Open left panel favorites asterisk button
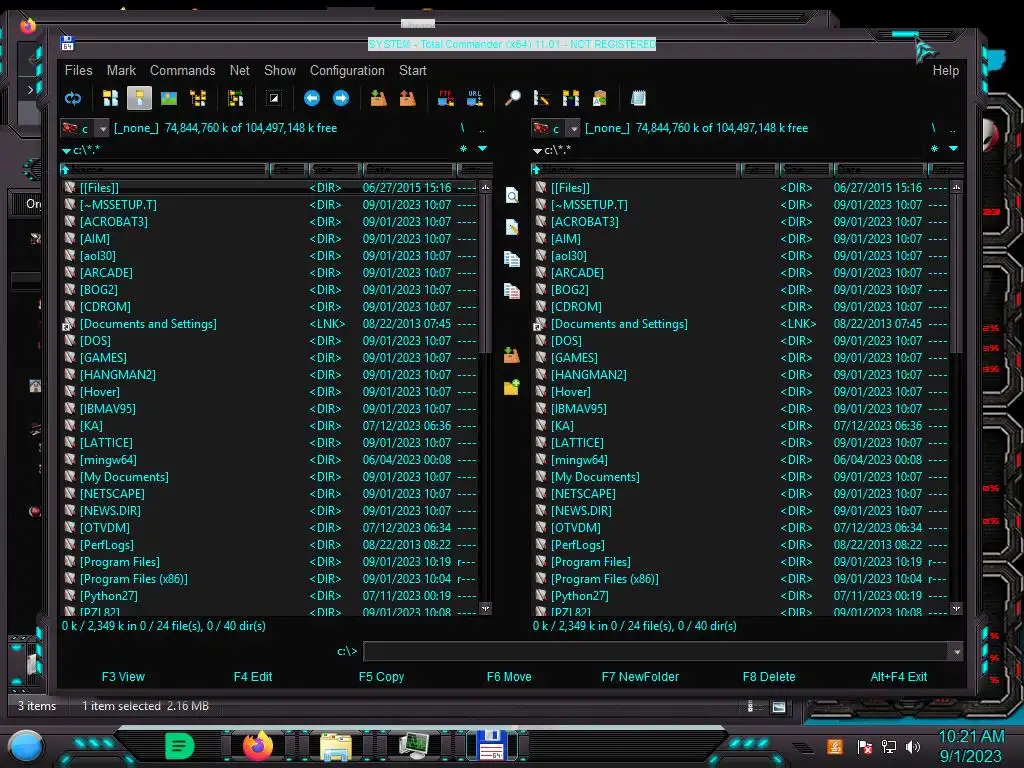The width and height of the screenshot is (1024, 768). (x=464, y=149)
